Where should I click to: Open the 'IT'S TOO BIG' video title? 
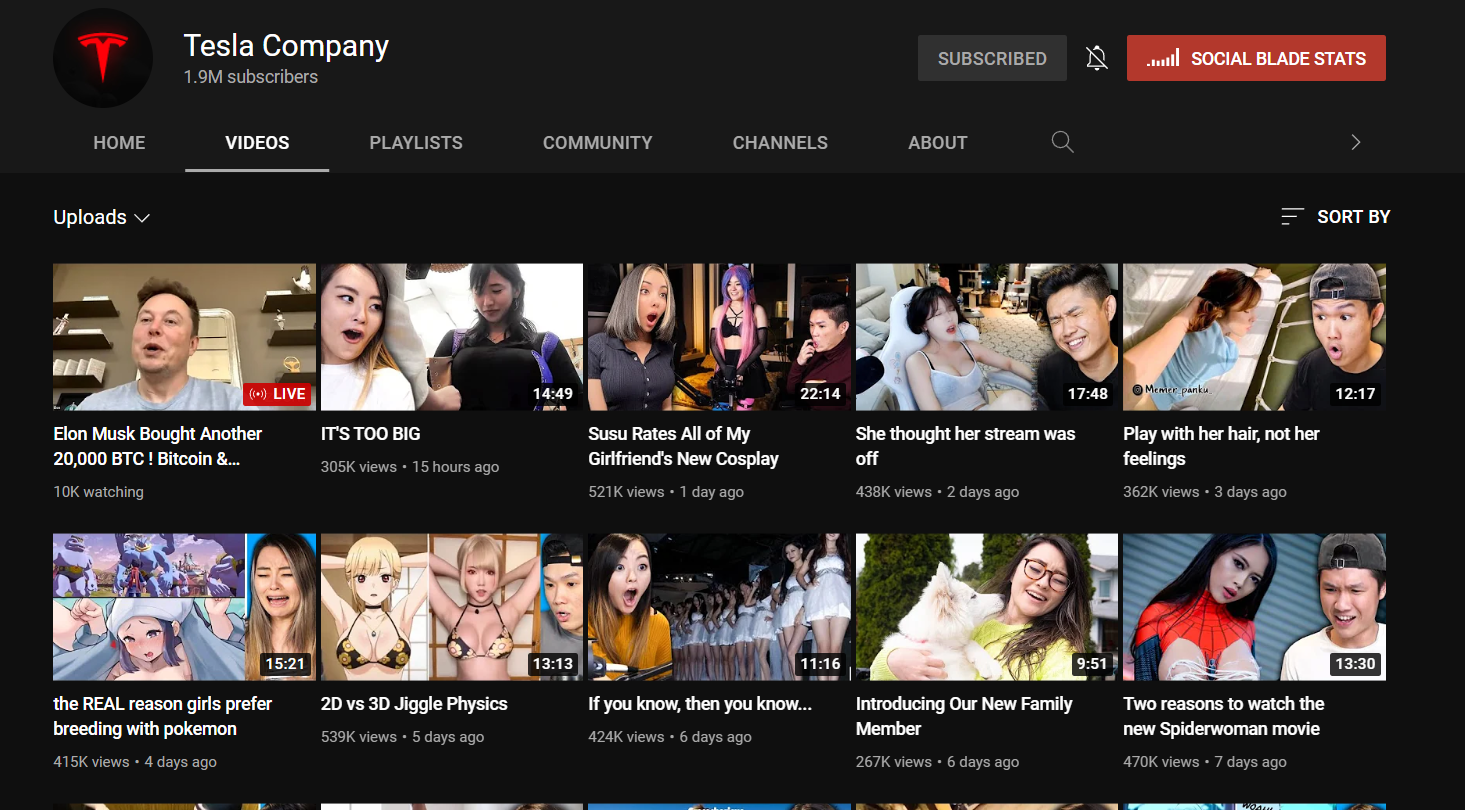pos(371,434)
